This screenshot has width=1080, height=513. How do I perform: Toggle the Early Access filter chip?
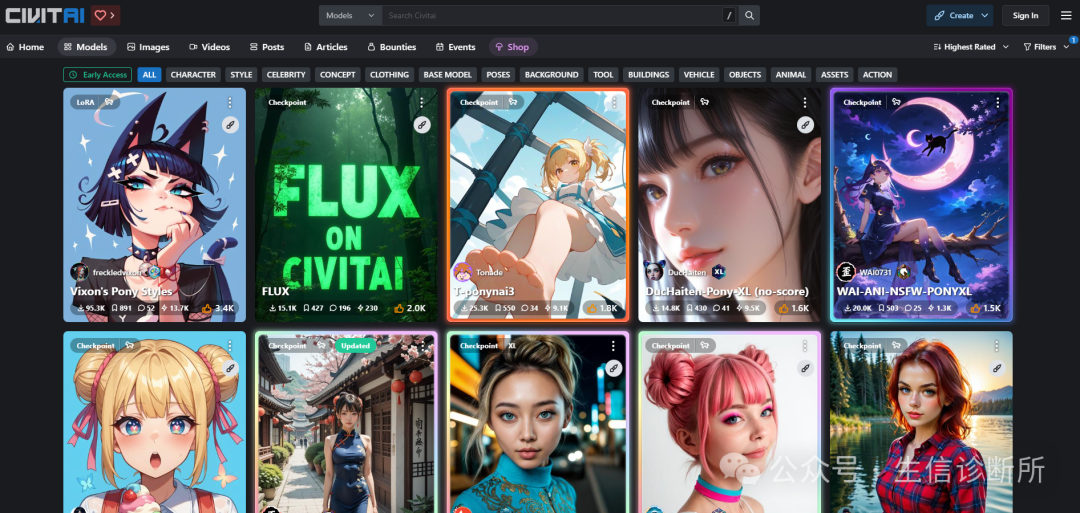point(98,74)
